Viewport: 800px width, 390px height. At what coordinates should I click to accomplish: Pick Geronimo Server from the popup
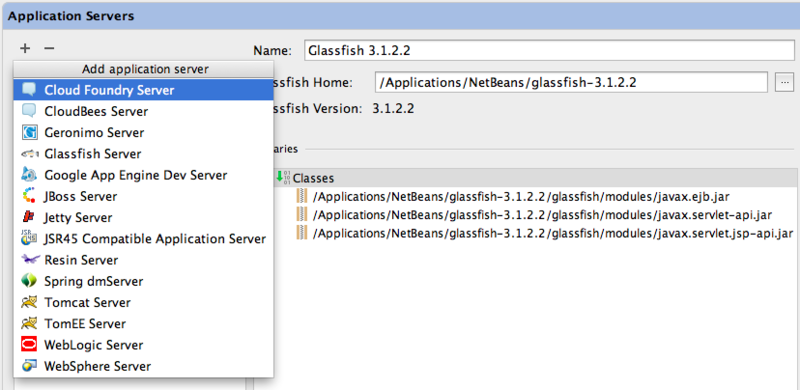point(143,133)
